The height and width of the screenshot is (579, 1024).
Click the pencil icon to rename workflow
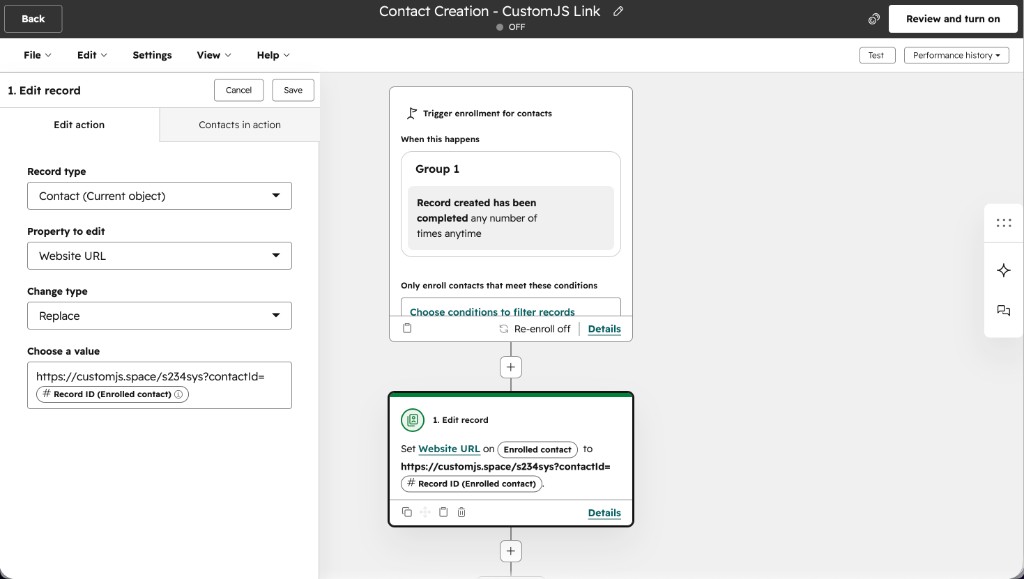click(x=618, y=11)
